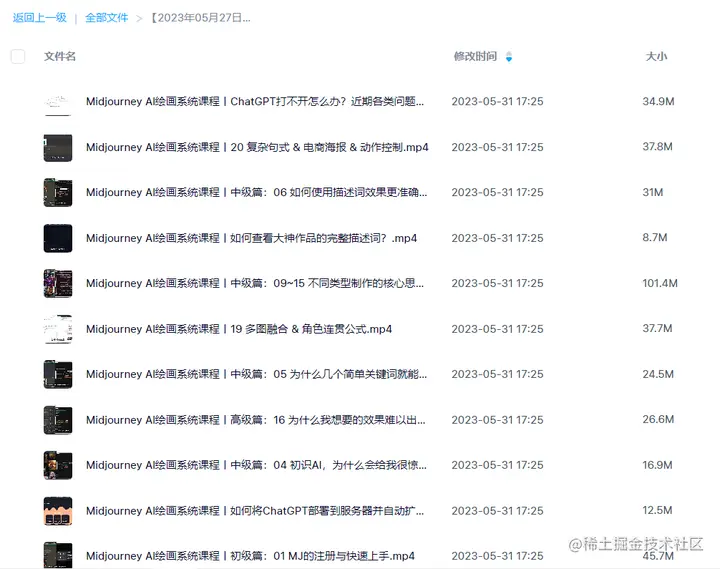This screenshot has height=569, width=720.
Task: Sort by the 大小 column header
Action: pos(656,56)
